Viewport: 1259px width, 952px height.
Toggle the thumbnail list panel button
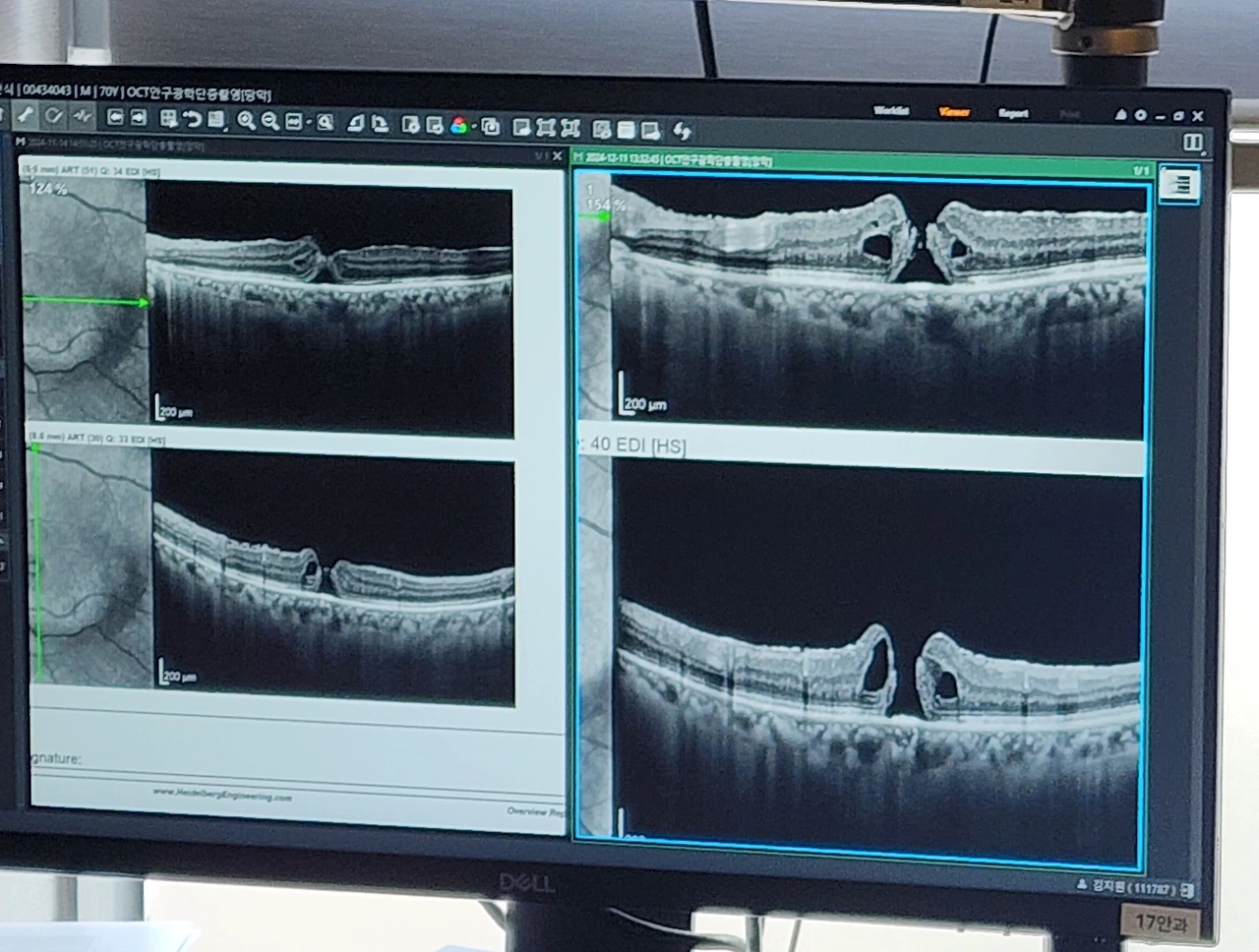tap(1178, 184)
